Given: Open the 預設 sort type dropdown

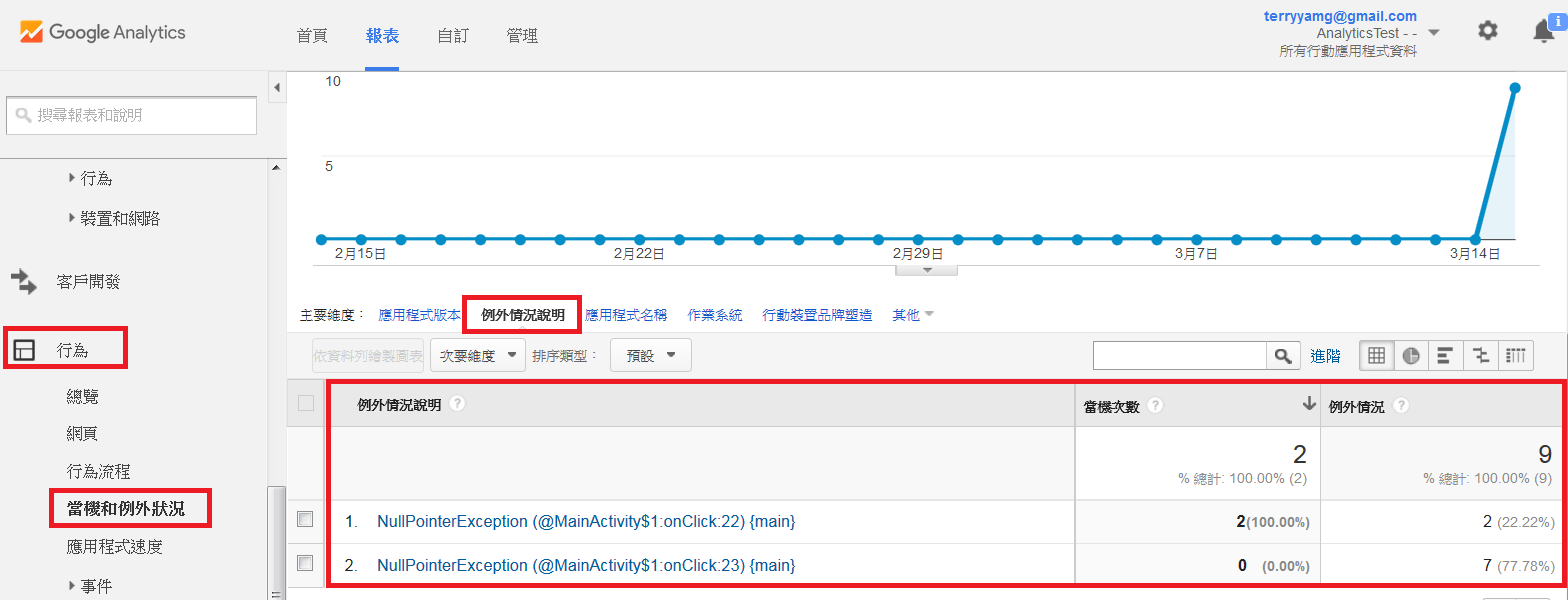Looking at the screenshot, I should (x=650, y=355).
